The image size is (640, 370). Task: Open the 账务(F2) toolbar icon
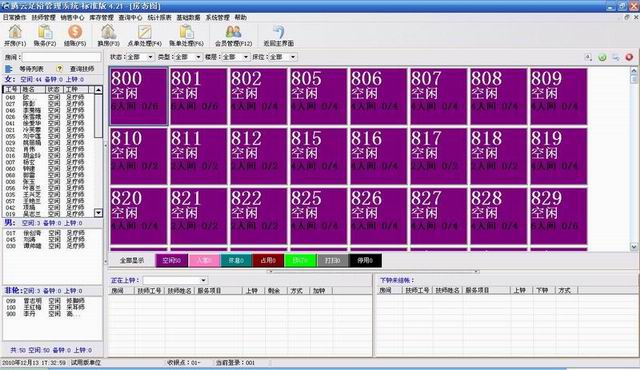pos(45,32)
